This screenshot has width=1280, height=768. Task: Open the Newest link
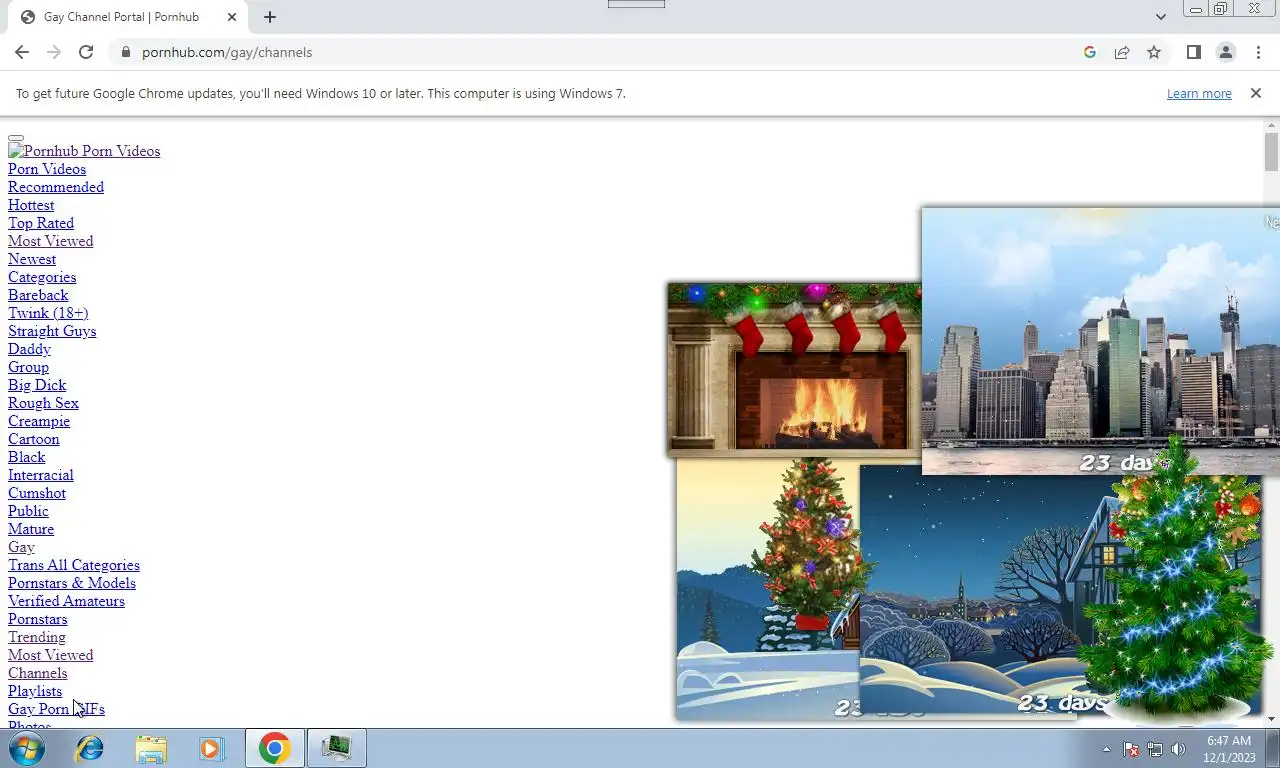(32, 259)
